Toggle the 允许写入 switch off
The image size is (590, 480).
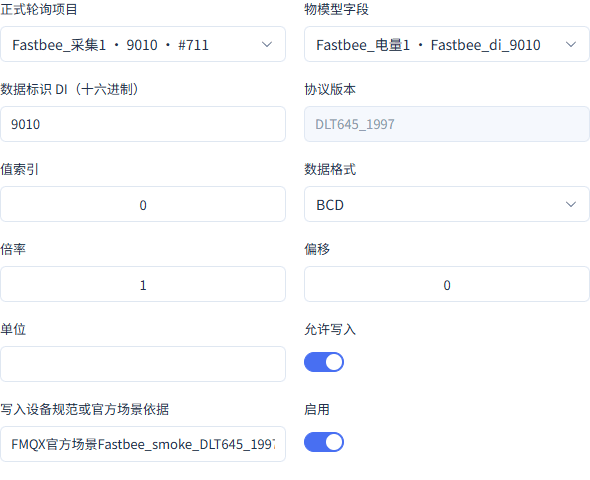pyautogui.click(x=324, y=362)
